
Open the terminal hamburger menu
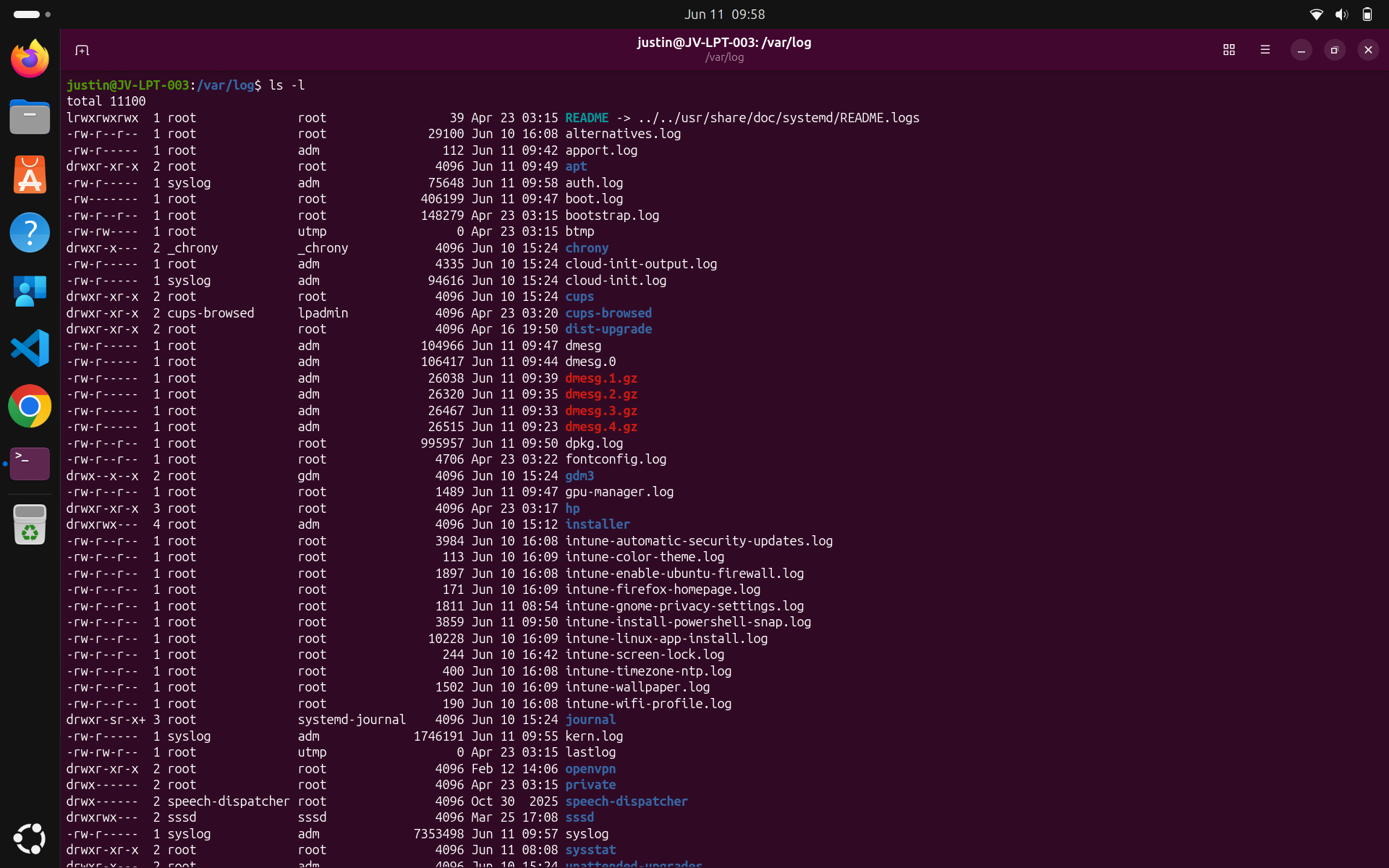(1265, 50)
